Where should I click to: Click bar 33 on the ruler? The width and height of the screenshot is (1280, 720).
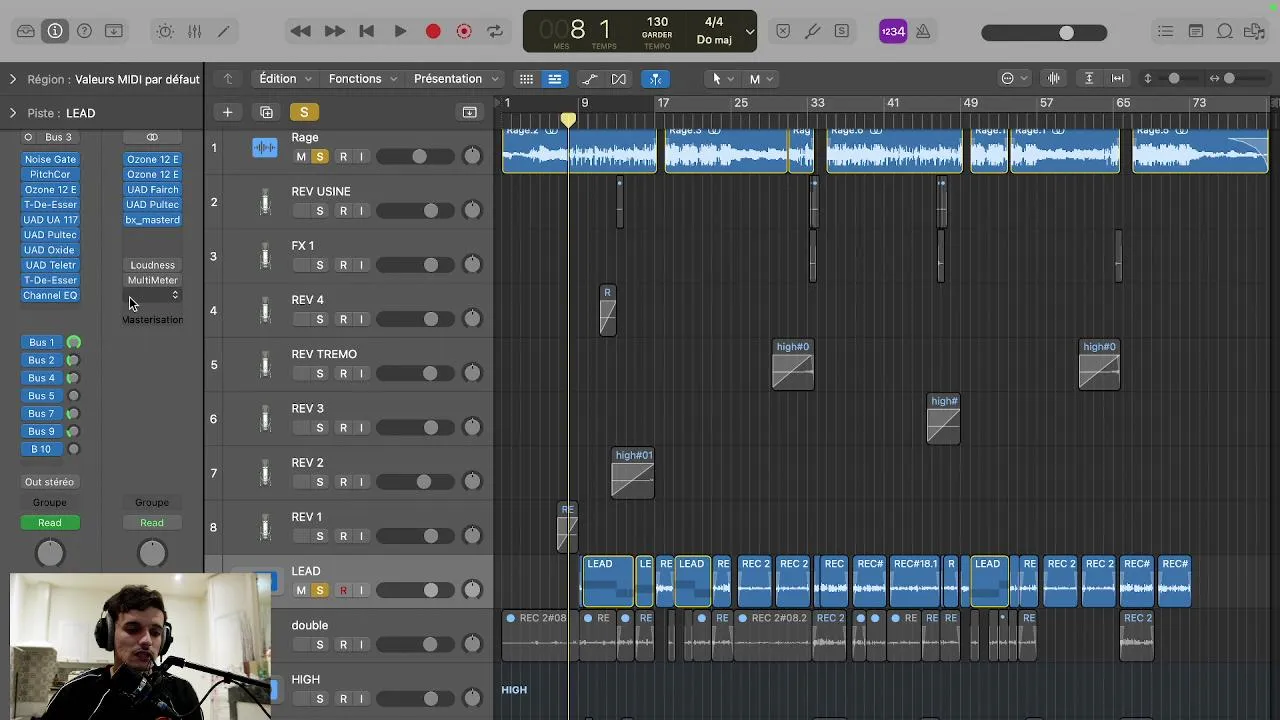(818, 103)
